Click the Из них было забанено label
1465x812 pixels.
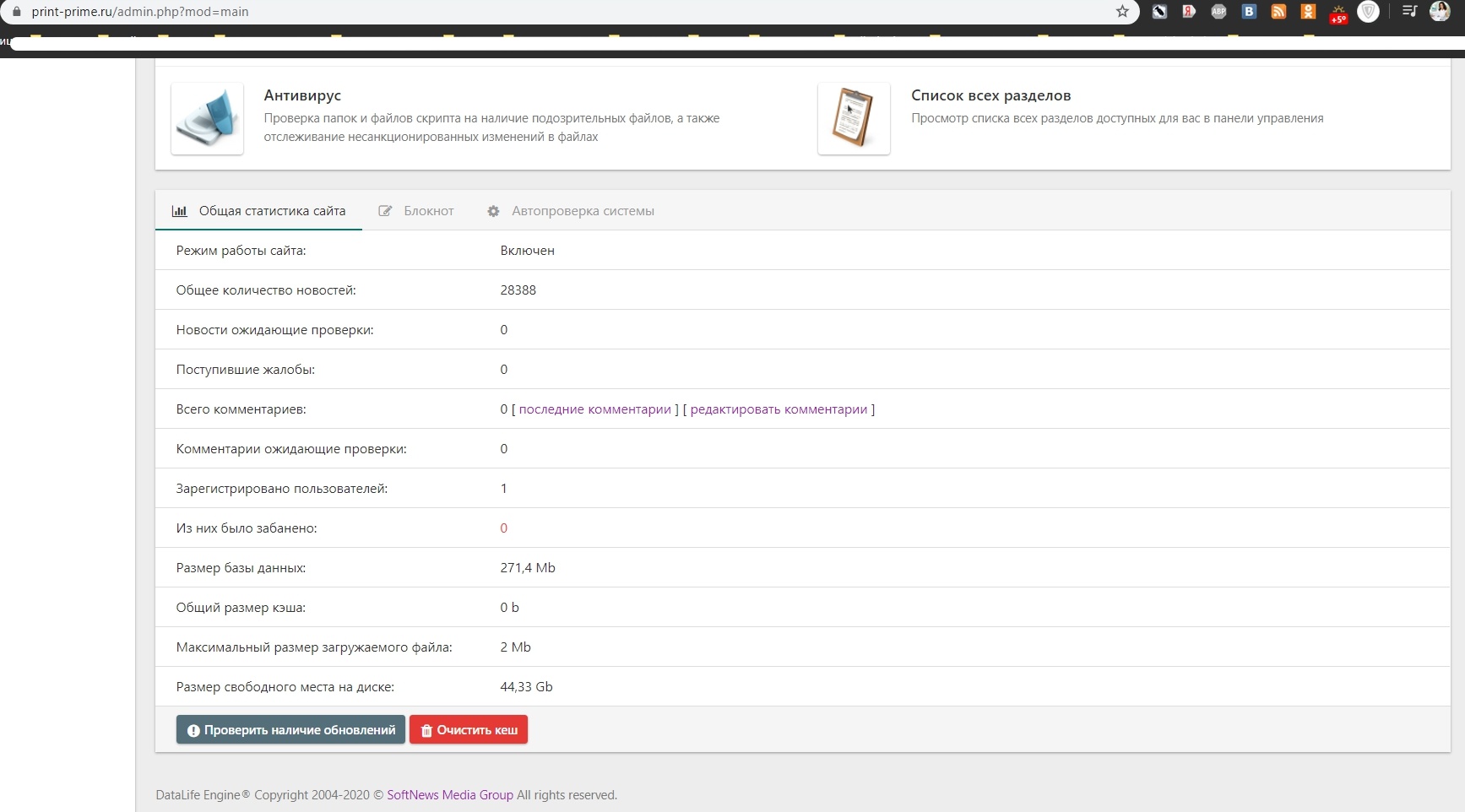point(247,528)
